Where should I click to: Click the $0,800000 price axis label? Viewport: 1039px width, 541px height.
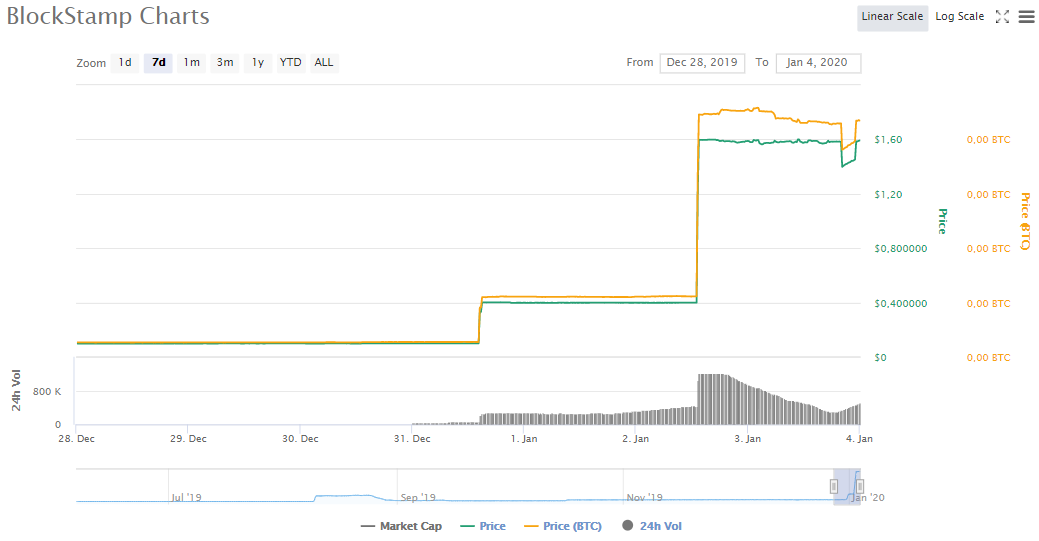pos(901,249)
